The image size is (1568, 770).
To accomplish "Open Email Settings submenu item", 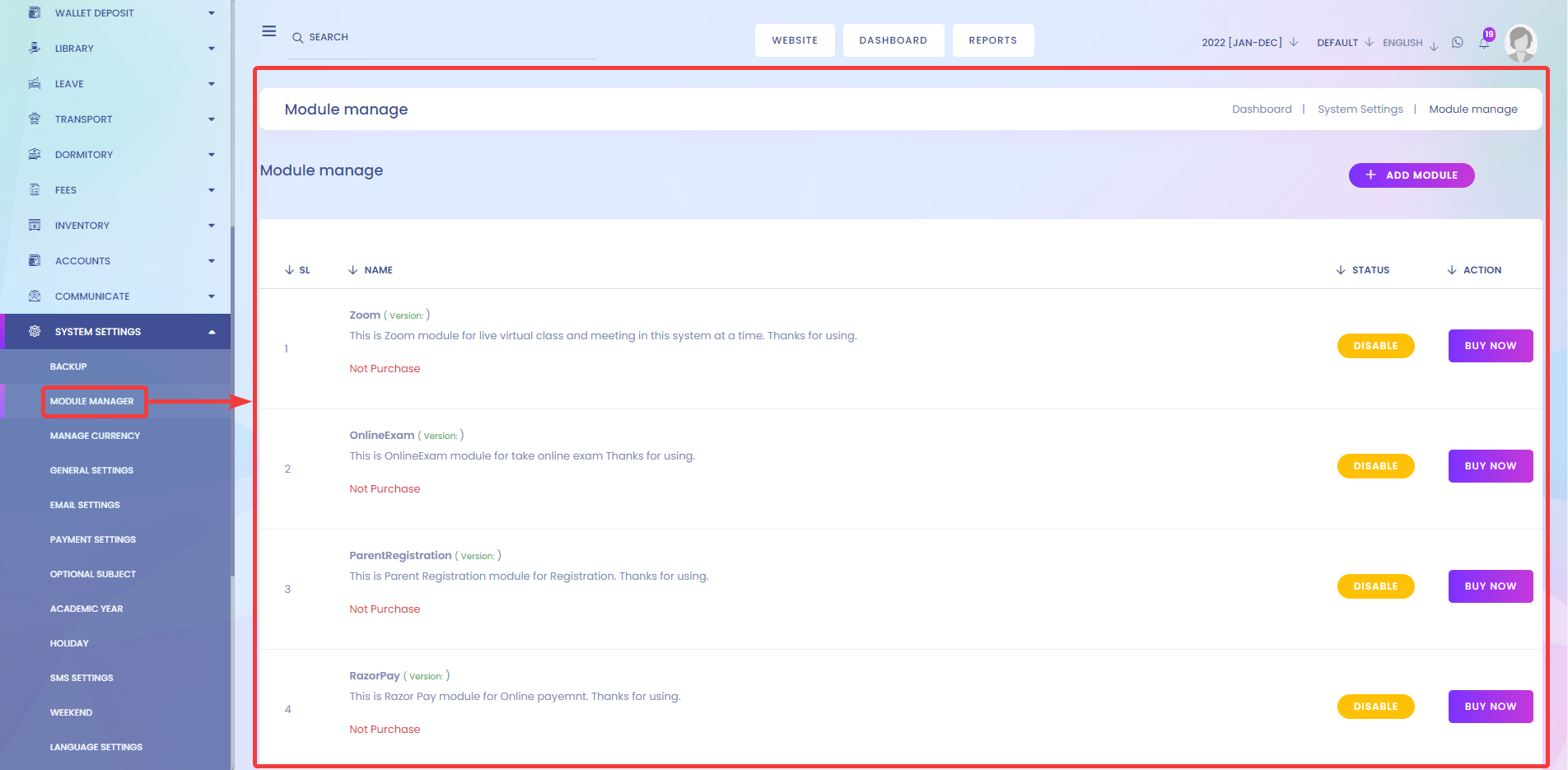I will coord(85,505).
